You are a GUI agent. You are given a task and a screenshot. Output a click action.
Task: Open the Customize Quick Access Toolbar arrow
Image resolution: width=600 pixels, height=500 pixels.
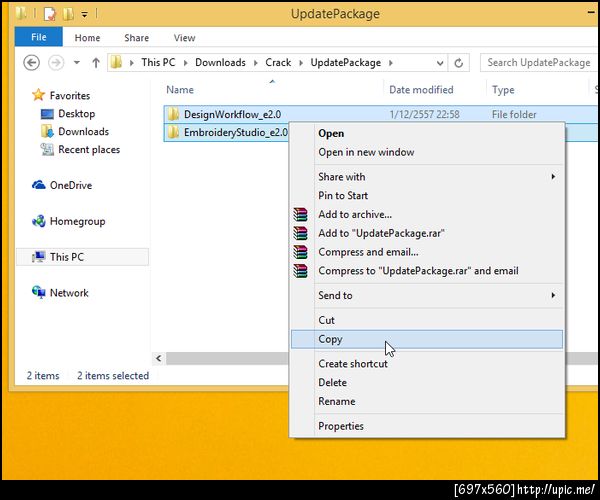(x=85, y=15)
